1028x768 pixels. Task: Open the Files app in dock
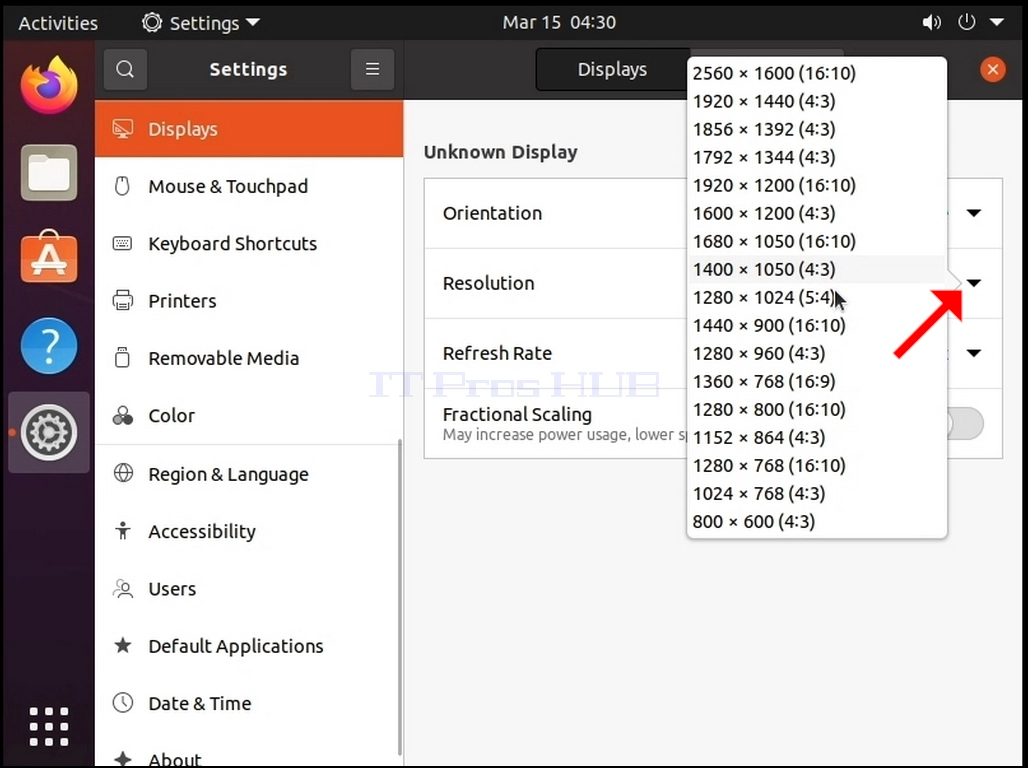[x=49, y=172]
